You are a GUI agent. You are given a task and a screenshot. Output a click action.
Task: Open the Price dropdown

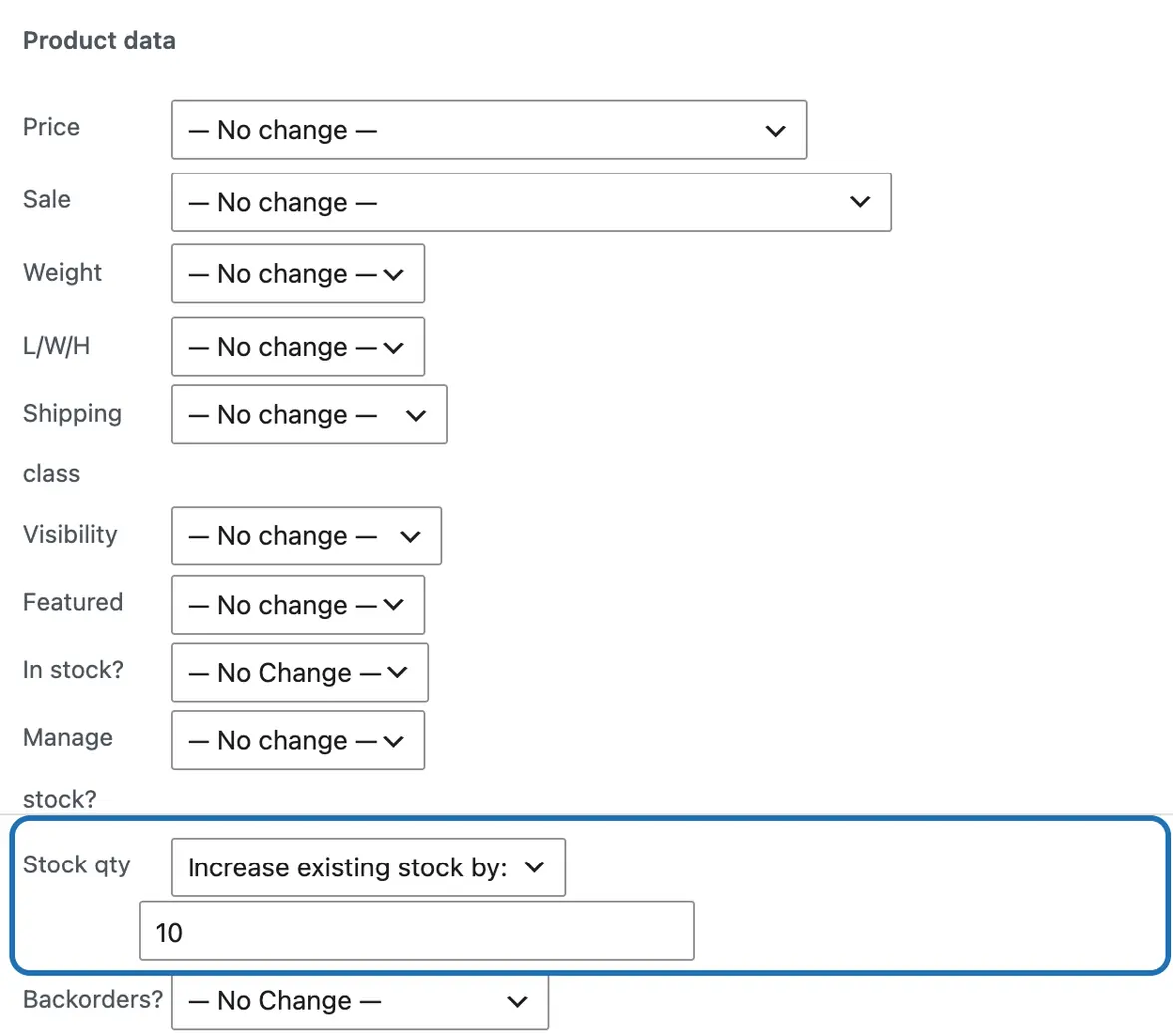489,130
